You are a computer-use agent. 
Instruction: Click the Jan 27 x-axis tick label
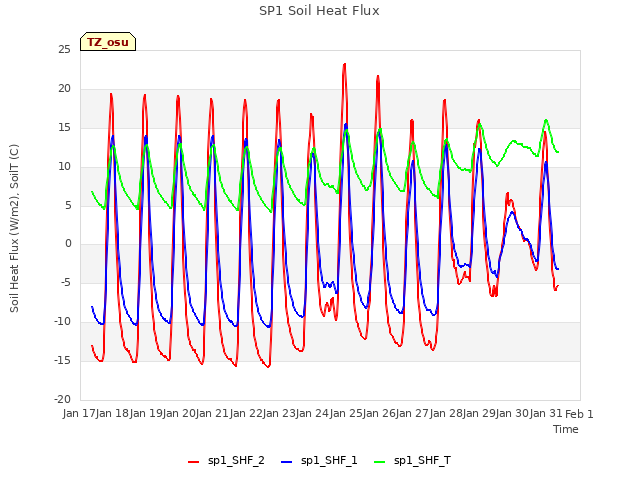coord(412,414)
